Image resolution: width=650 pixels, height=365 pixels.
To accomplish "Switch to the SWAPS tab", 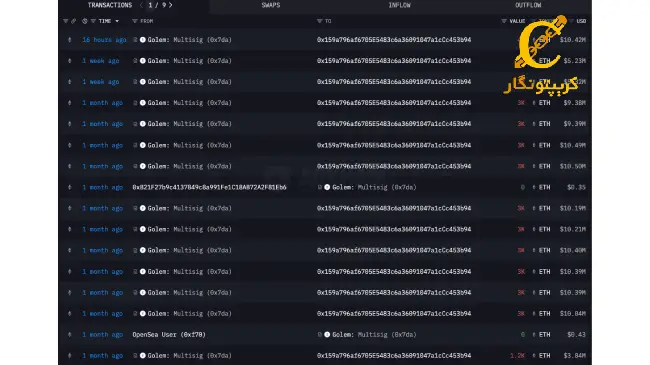I will (271, 5).
